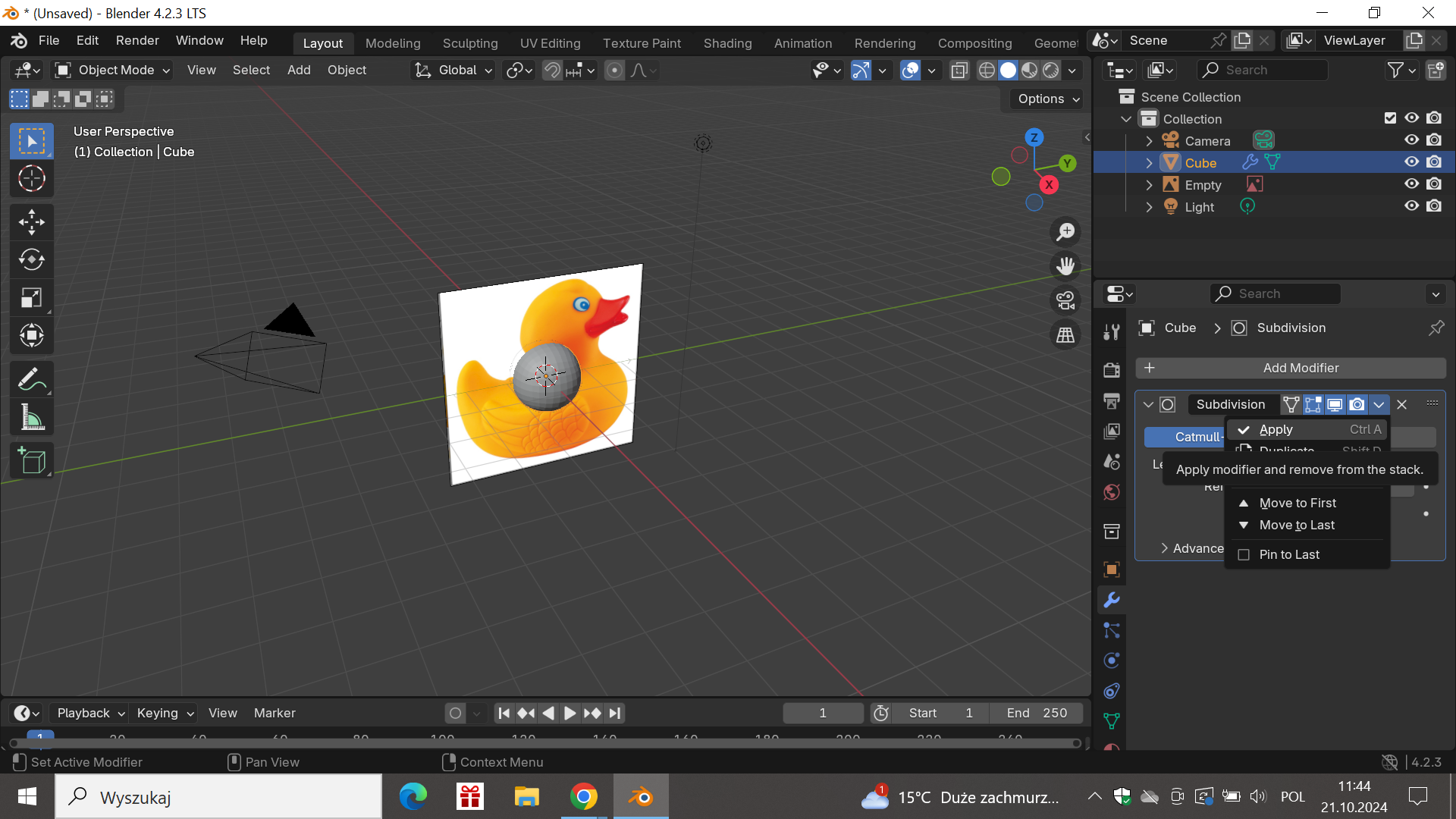Image resolution: width=1456 pixels, height=819 pixels.
Task: Toggle modifier show in edit mode
Action: (x=1313, y=405)
